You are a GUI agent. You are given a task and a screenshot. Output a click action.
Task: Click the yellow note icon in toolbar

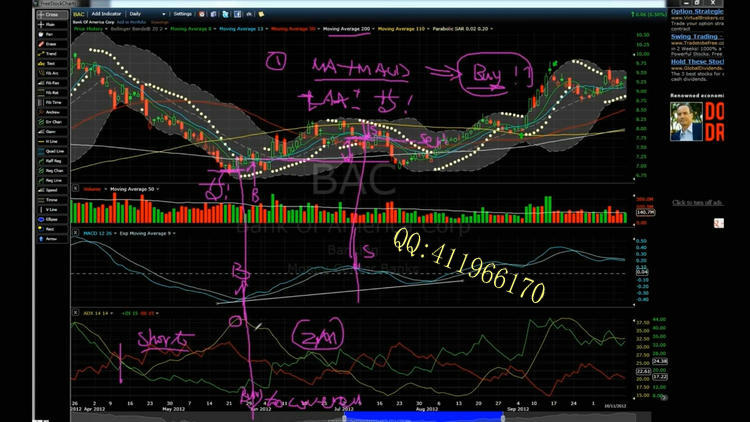tap(261, 14)
